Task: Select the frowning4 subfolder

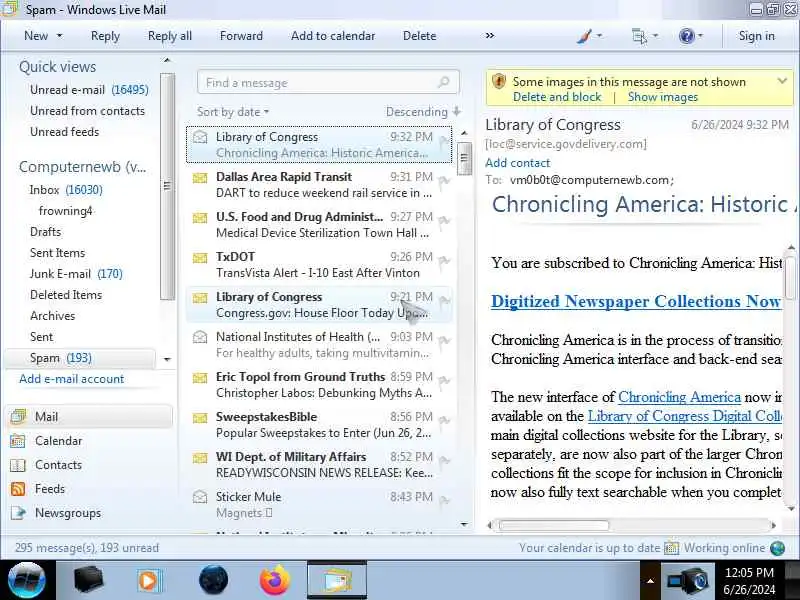Action: [65, 211]
